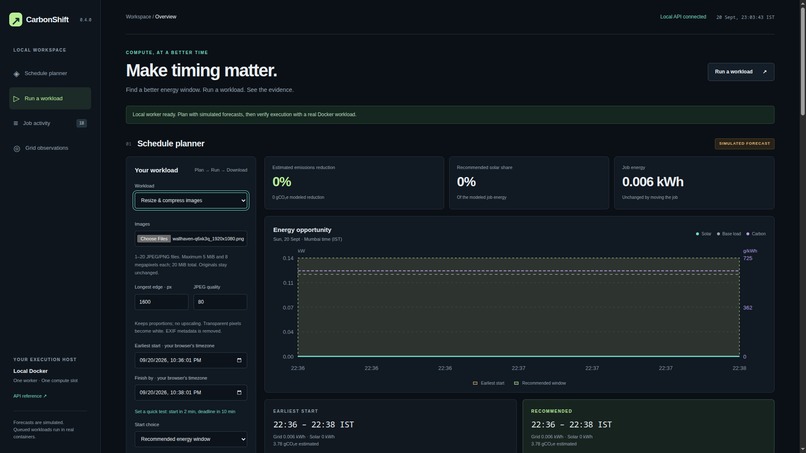The image size is (806, 453).
Task: Click Recommended window legend swatch
Action: (x=516, y=383)
